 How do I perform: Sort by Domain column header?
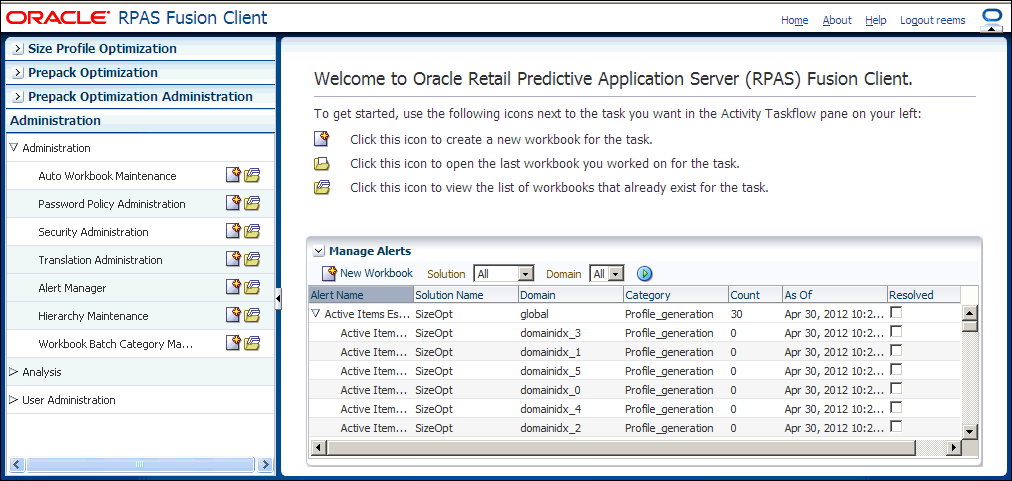pos(571,294)
